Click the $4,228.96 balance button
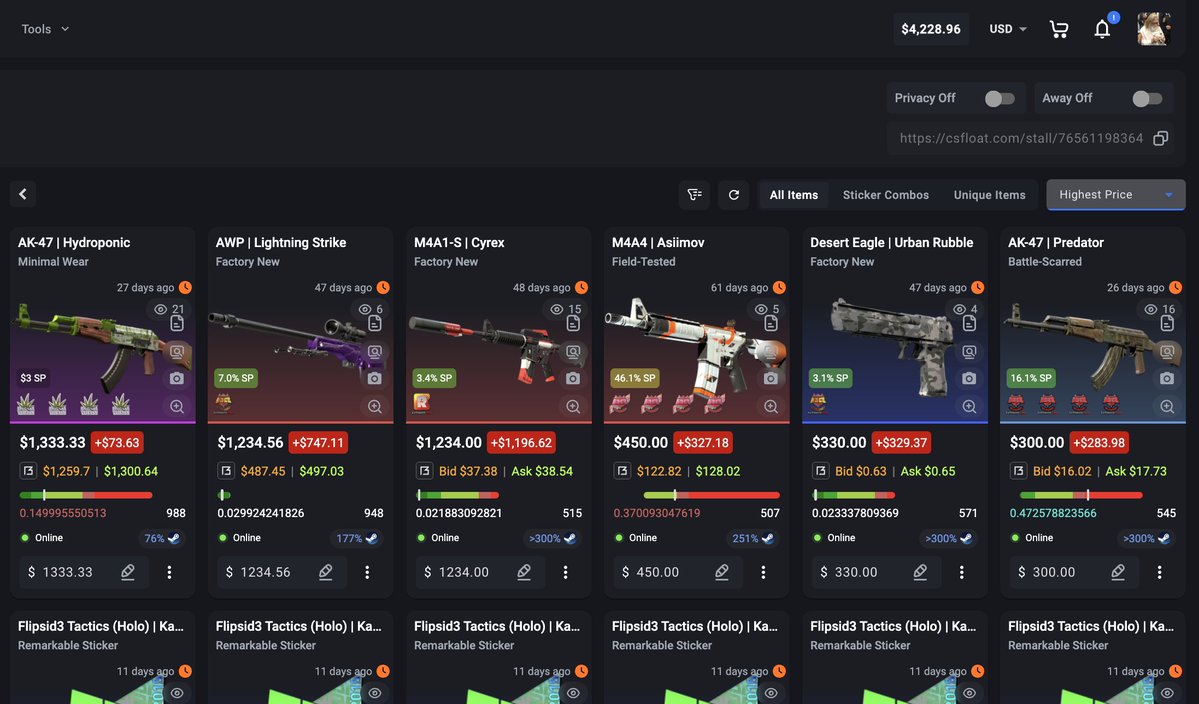Screen dimensions: 1199x704 931,29
